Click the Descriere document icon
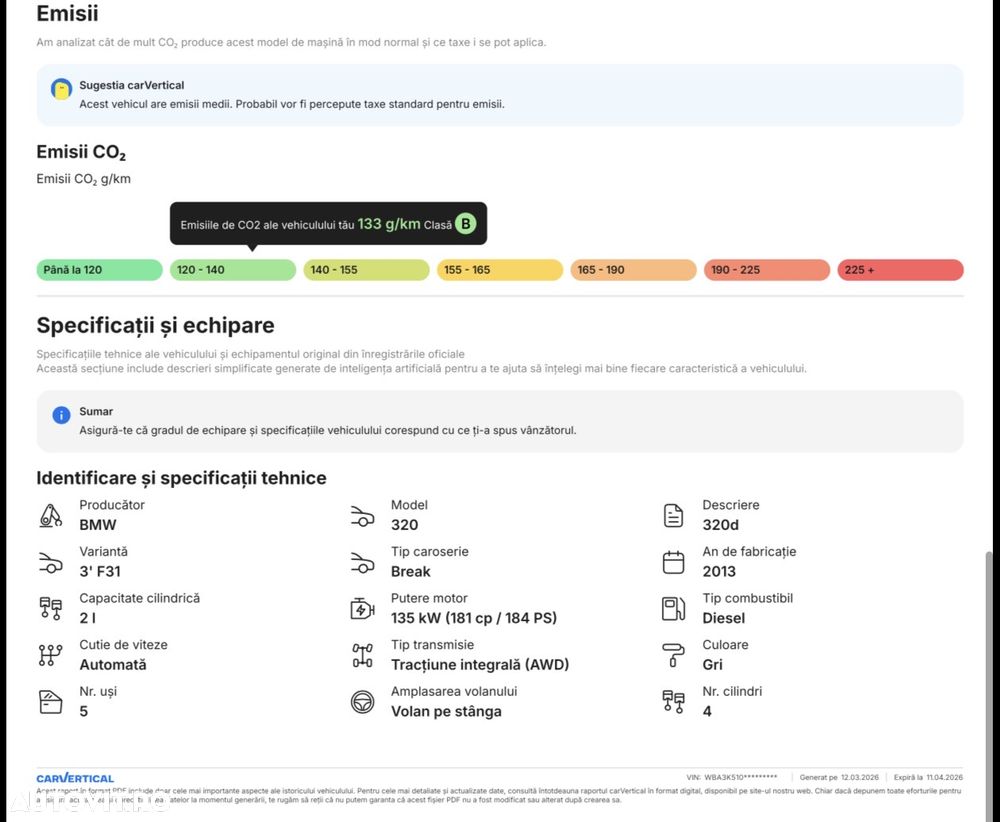Image resolution: width=1000 pixels, height=822 pixels. coord(673,515)
